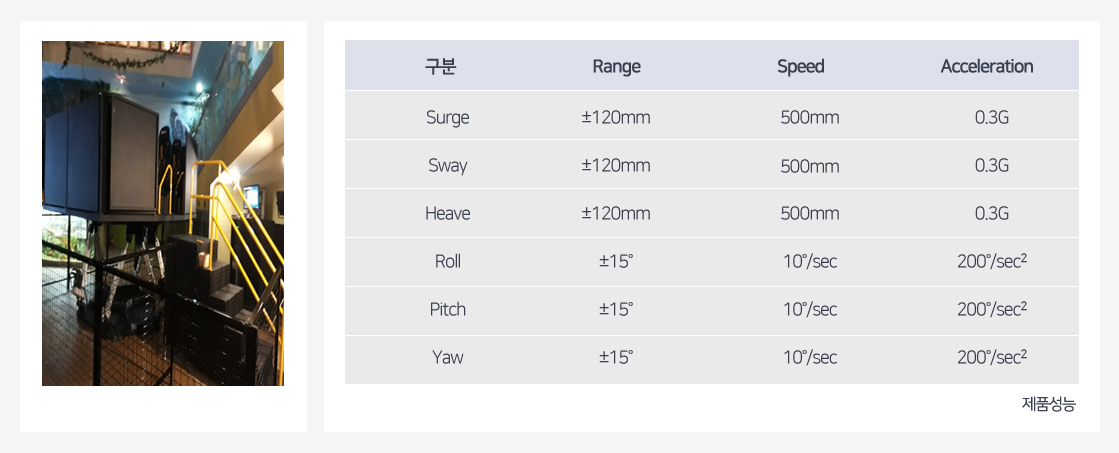Select the Surge acceleration 0.3G cell
Screen dimensions: 1119x453
tap(992, 117)
